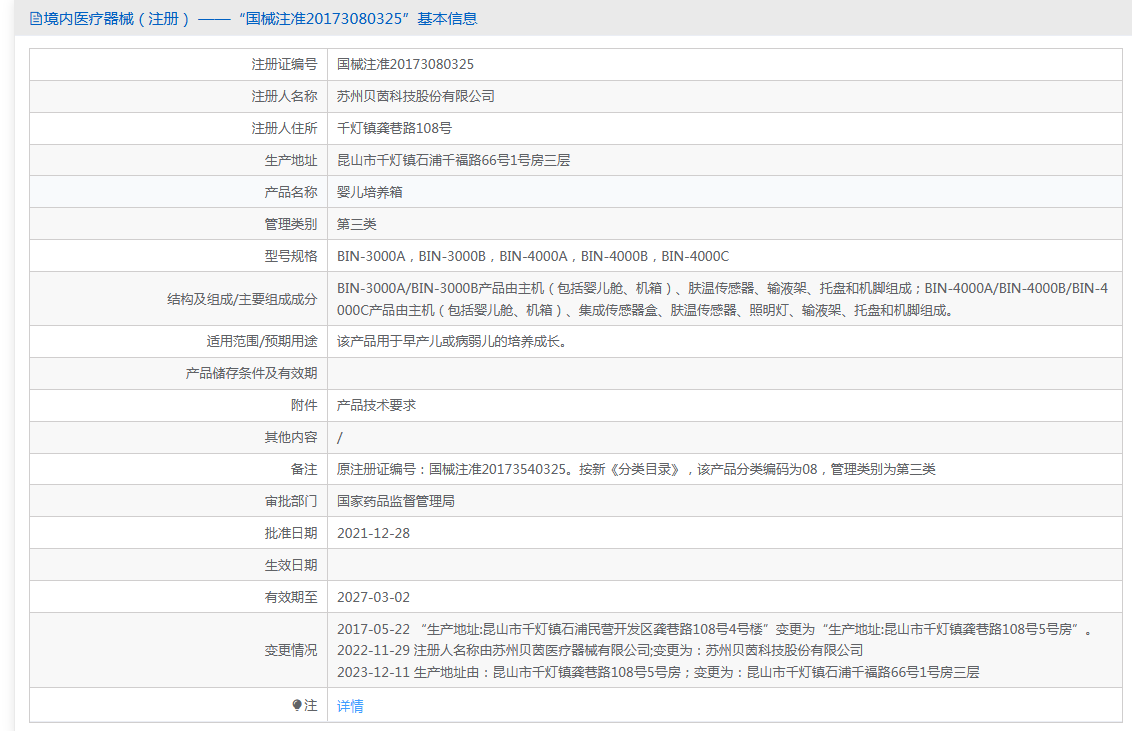Click registrant address 千灯镇龚巷路108号
Screen dimensions: 1132x731
[394, 128]
